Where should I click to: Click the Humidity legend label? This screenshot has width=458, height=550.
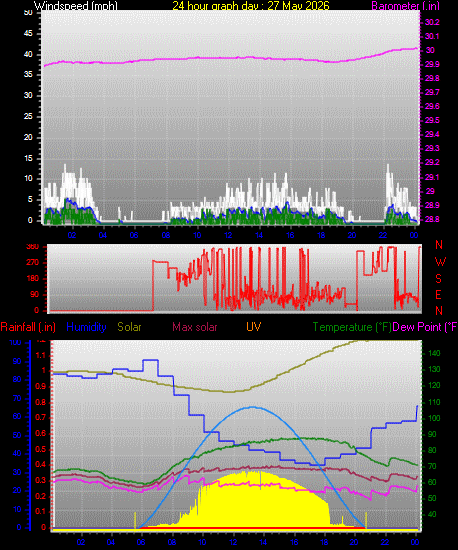click(86, 327)
